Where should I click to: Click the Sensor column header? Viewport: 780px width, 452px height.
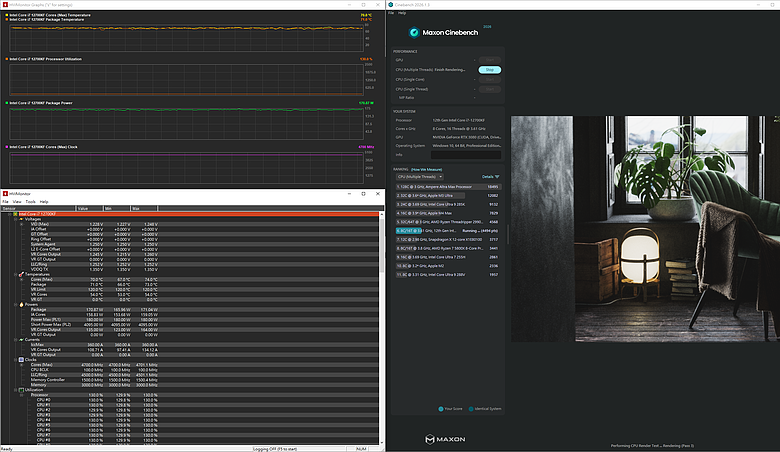tap(38, 208)
